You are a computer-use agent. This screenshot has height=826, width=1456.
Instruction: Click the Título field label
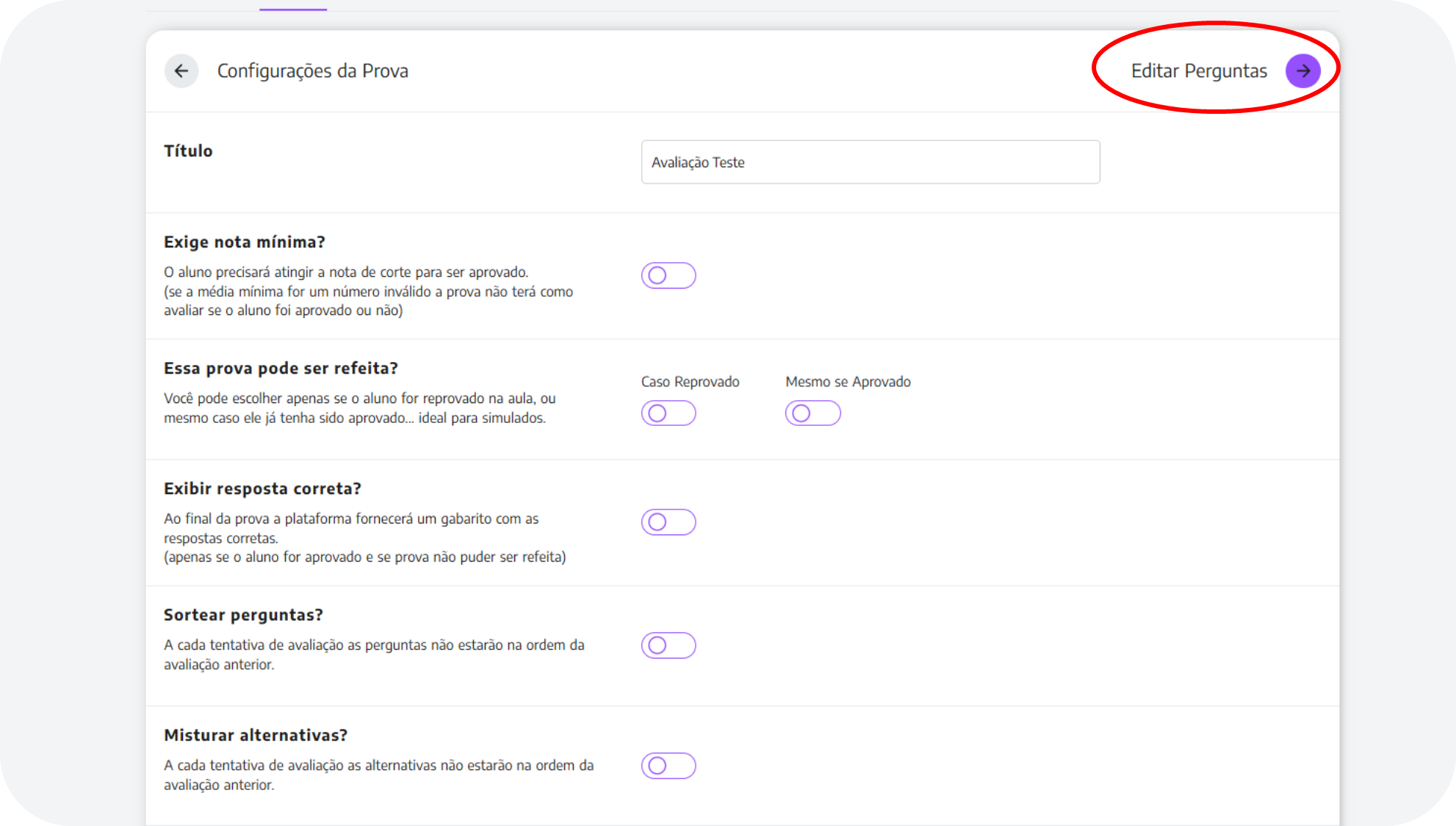188,151
